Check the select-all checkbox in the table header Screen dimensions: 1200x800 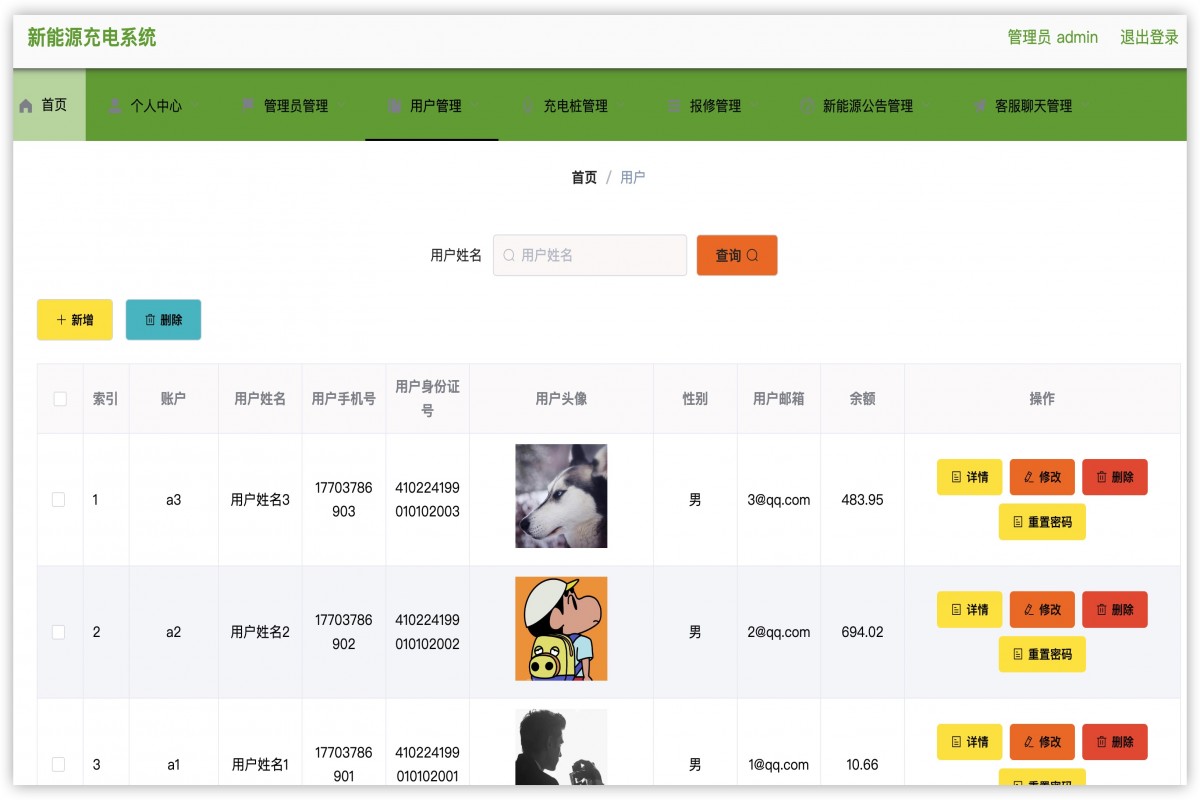click(58, 398)
